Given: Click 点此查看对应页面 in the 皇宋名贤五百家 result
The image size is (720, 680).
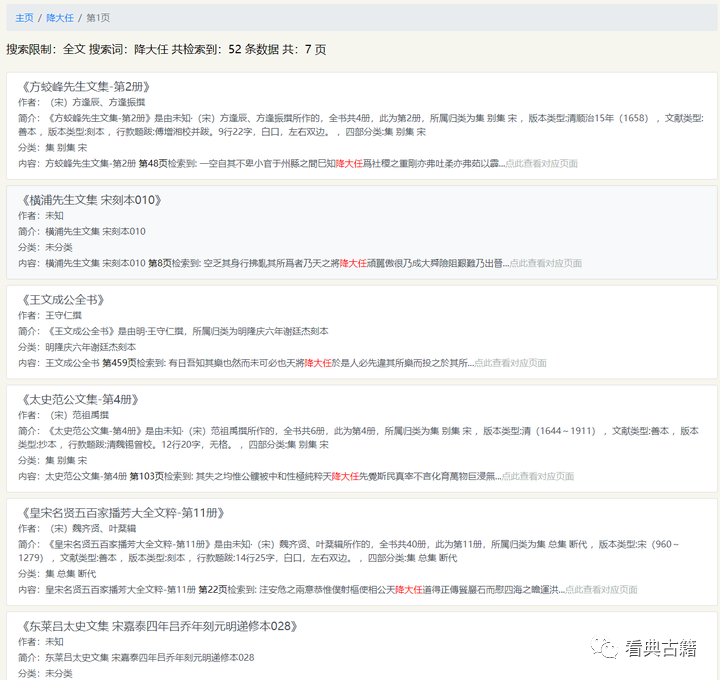Looking at the screenshot, I should pos(601,589).
